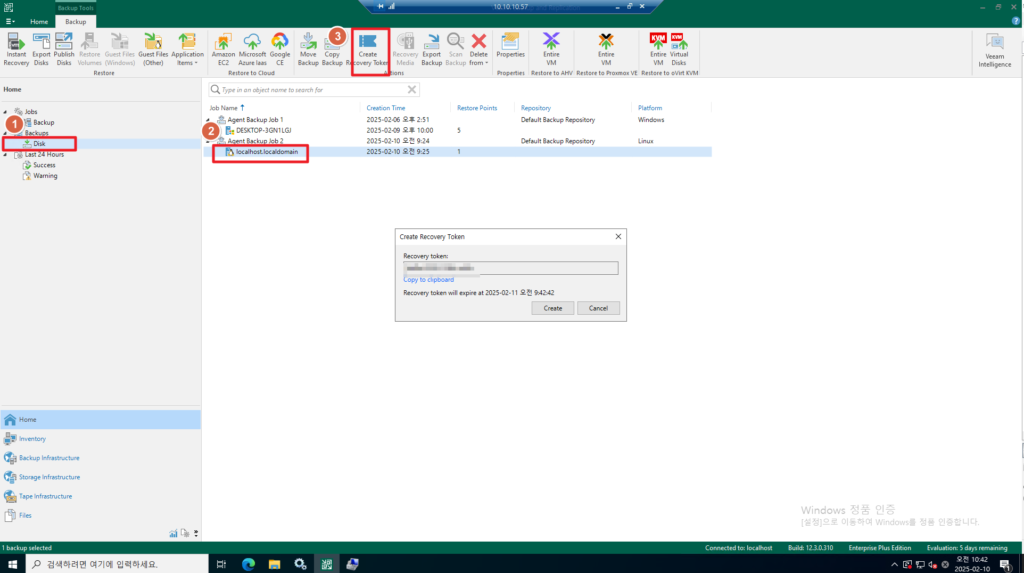The width and height of the screenshot is (1024, 573).
Task: Select Disk under Backups tree
Action: pos(39,144)
